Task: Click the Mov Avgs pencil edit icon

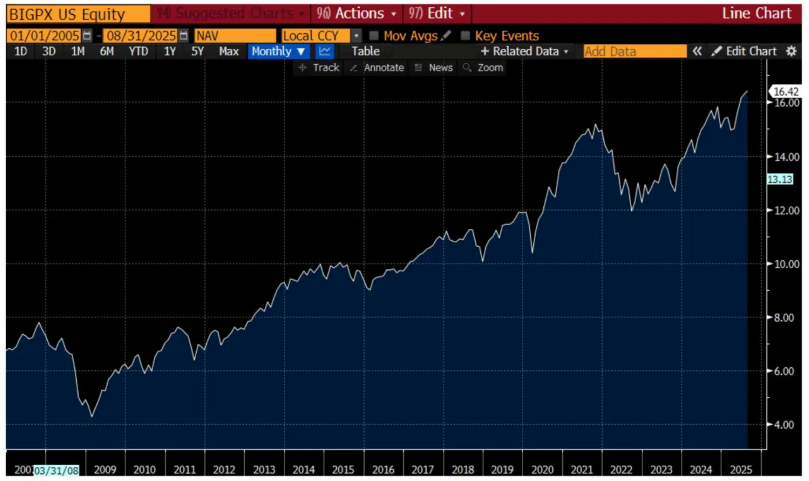Action: click(447, 36)
